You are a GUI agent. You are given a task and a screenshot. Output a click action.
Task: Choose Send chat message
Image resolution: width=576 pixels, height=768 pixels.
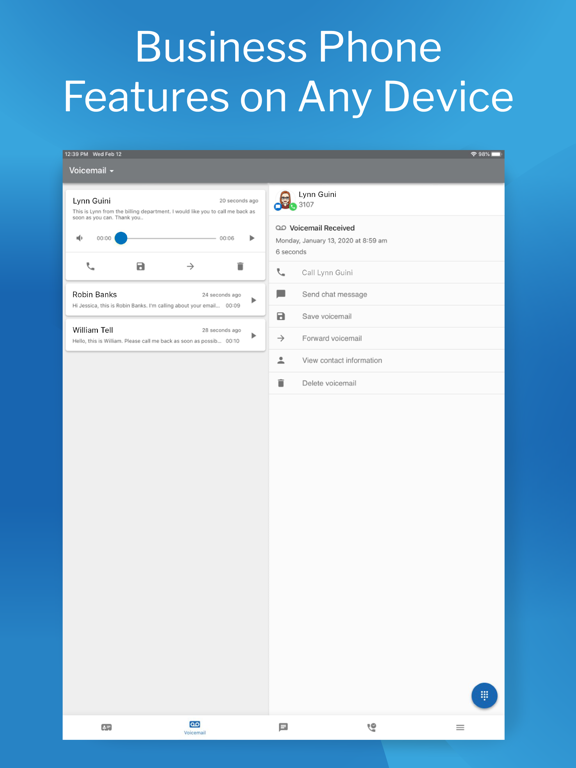click(x=386, y=294)
